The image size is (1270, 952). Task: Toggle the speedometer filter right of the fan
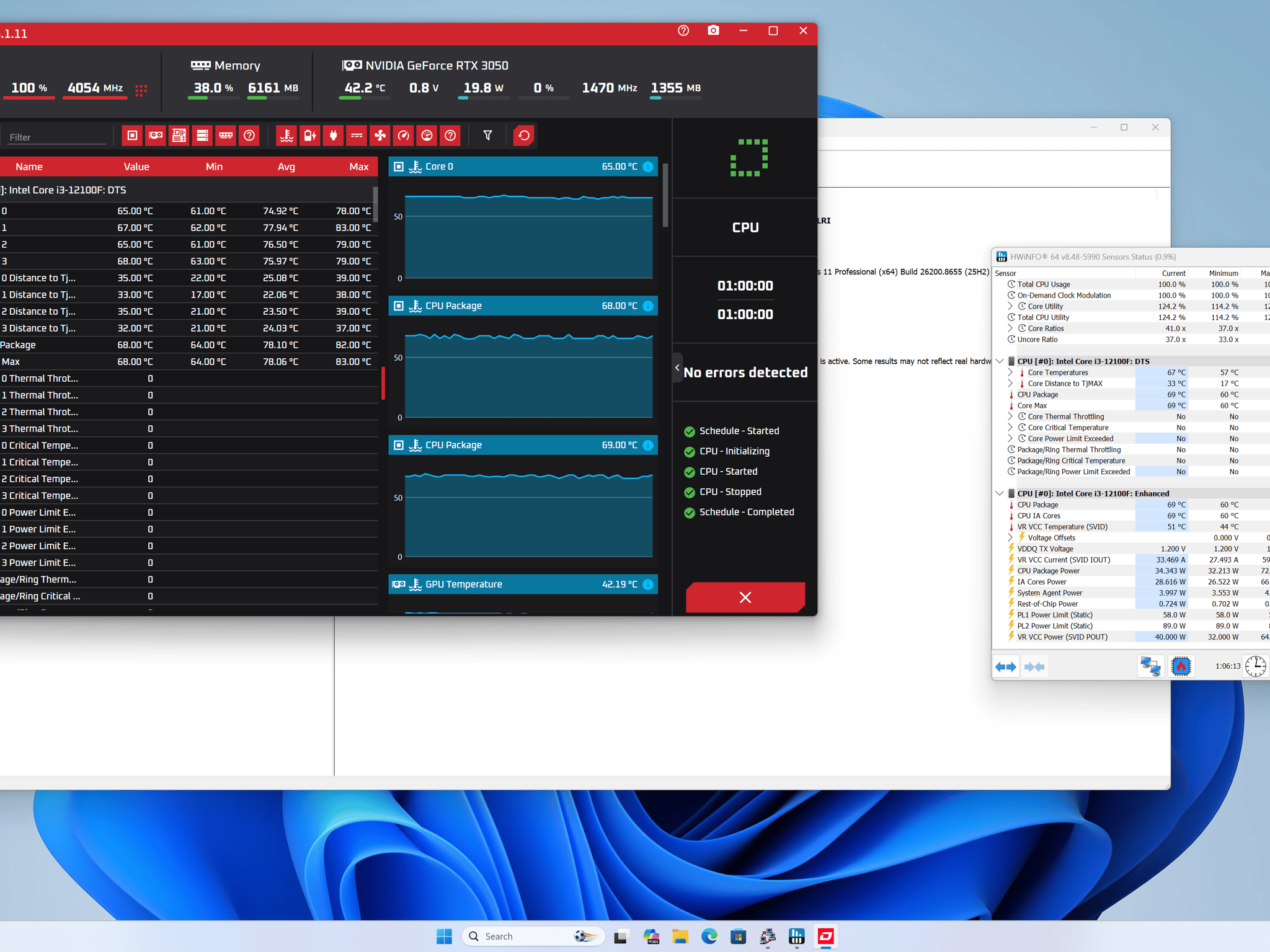tap(404, 135)
